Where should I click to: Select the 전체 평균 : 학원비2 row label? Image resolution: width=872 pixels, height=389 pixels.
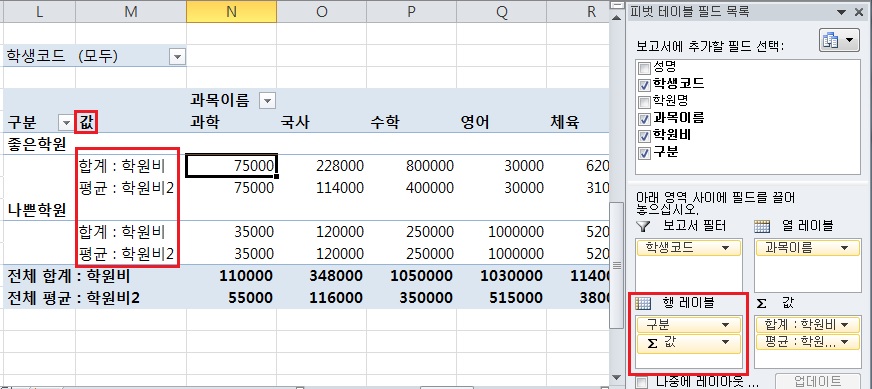click(73, 298)
